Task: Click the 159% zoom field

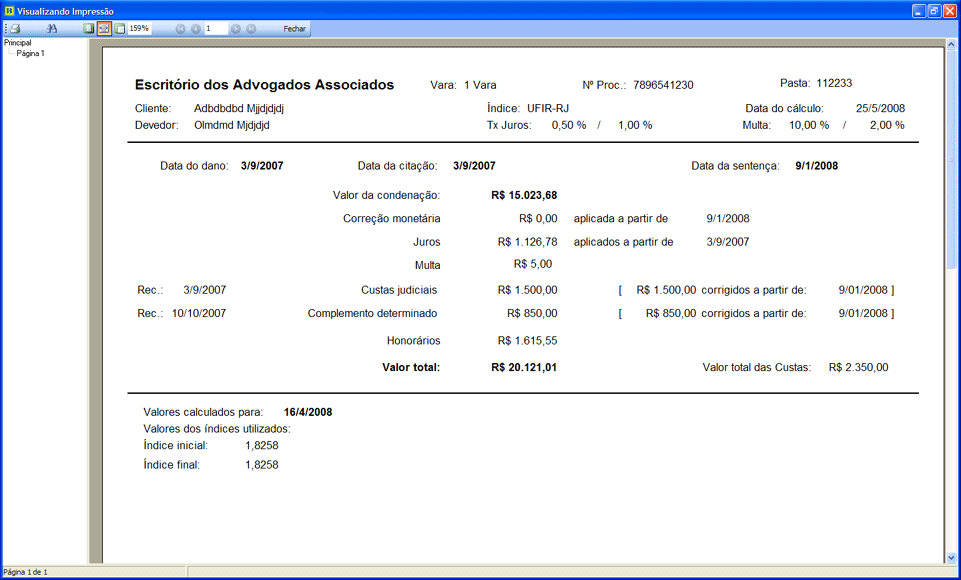Action: 140,29
